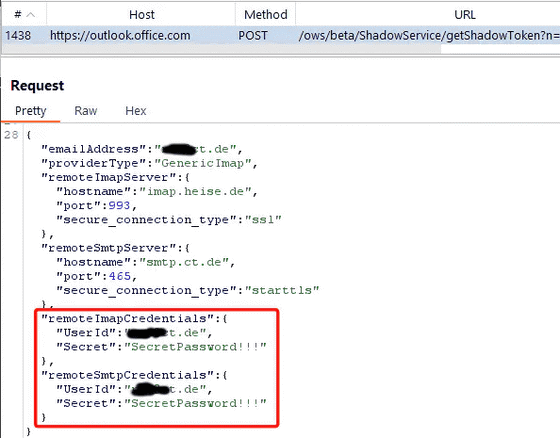Sort by the Host column header
The image size is (560, 438).
point(141,15)
